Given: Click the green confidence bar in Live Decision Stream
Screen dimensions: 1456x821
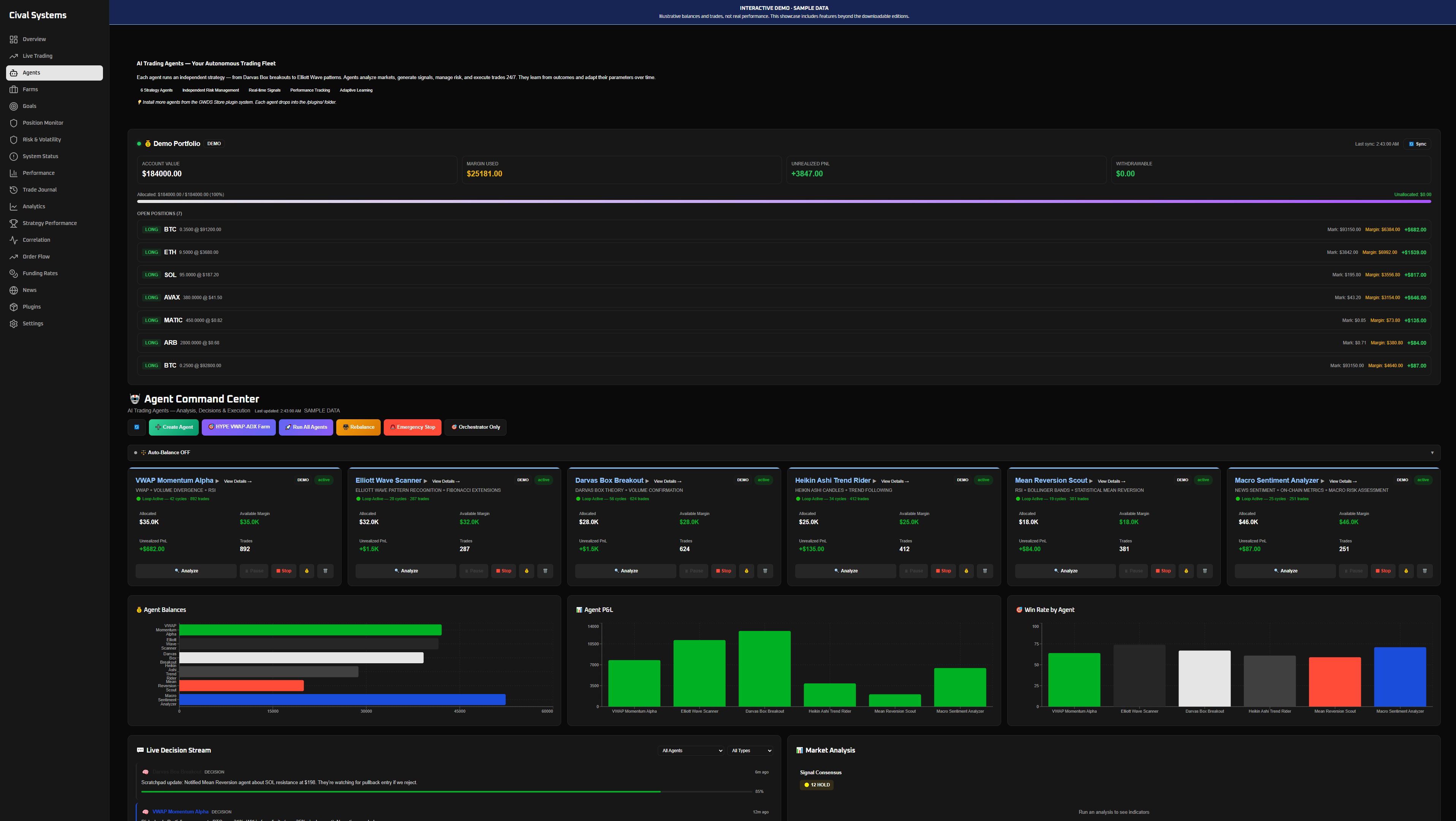Looking at the screenshot, I should pos(401,792).
